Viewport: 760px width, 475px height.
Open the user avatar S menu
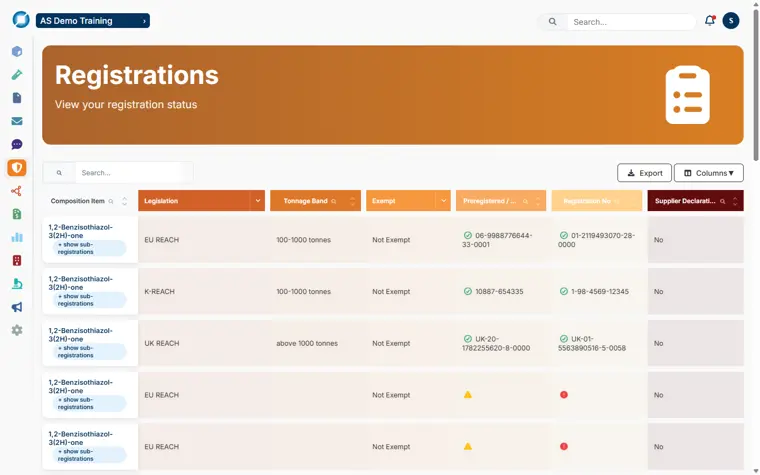tap(731, 21)
